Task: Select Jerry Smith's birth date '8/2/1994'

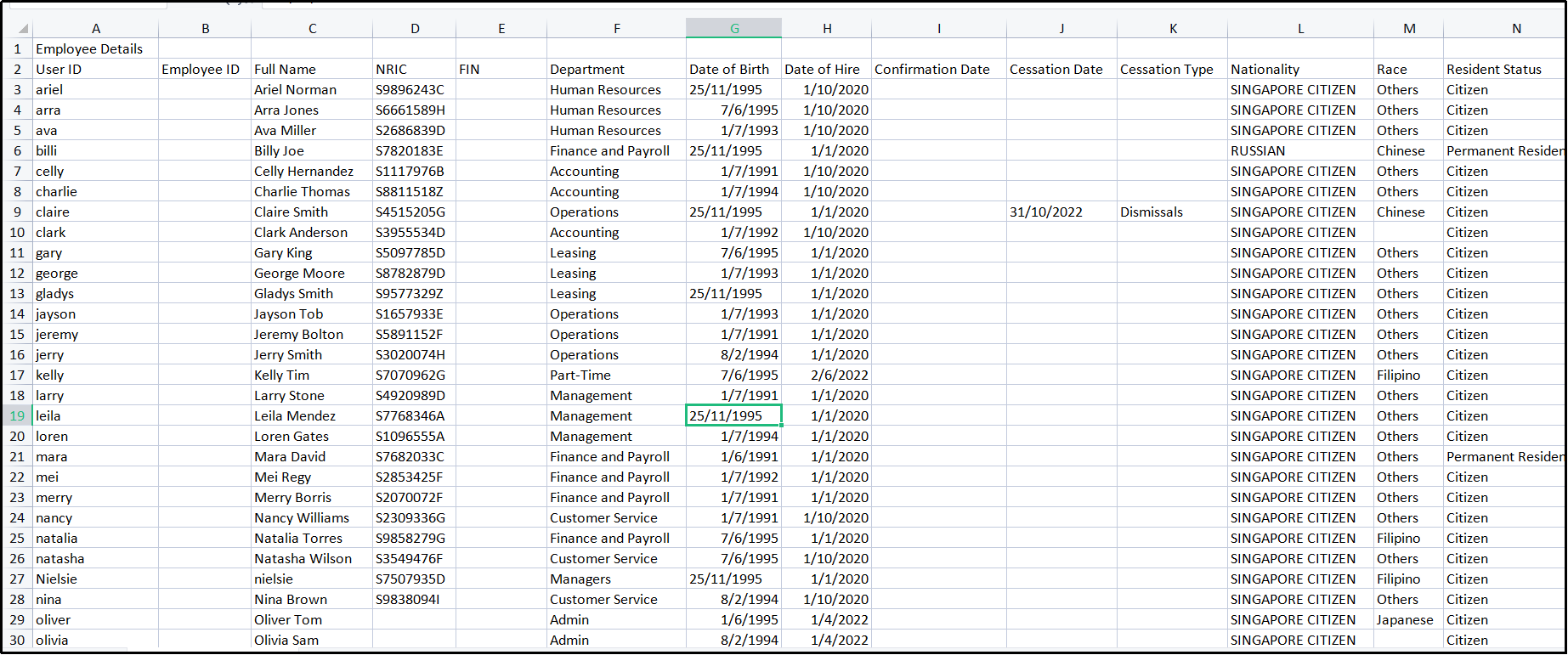Action: pyautogui.click(x=734, y=354)
